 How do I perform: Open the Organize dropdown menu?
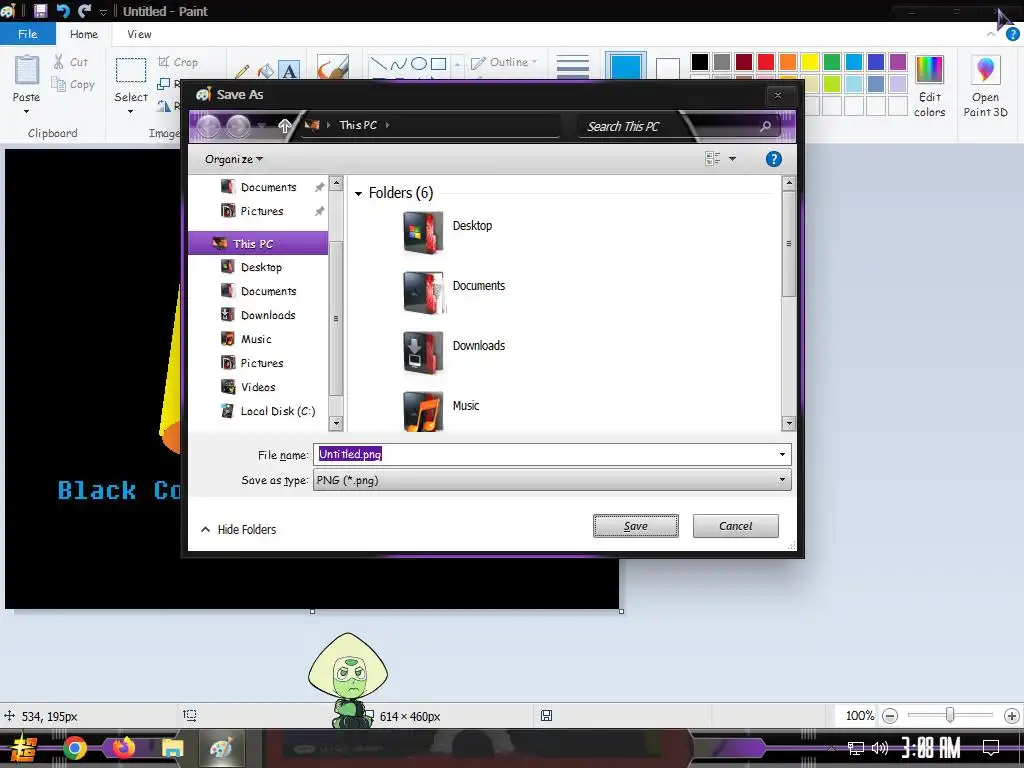[234, 159]
